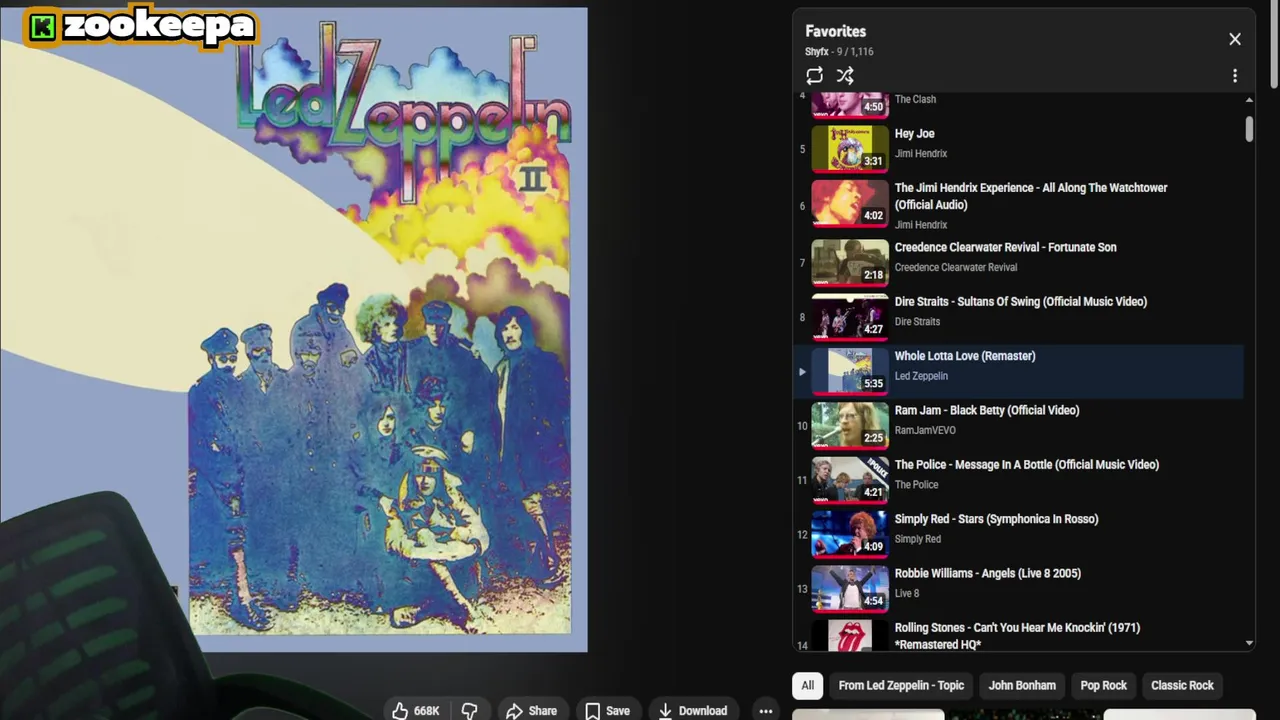Click Dire Straits - Sultans Of Swing title
The width and height of the screenshot is (1280, 720).
(1020, 302)
